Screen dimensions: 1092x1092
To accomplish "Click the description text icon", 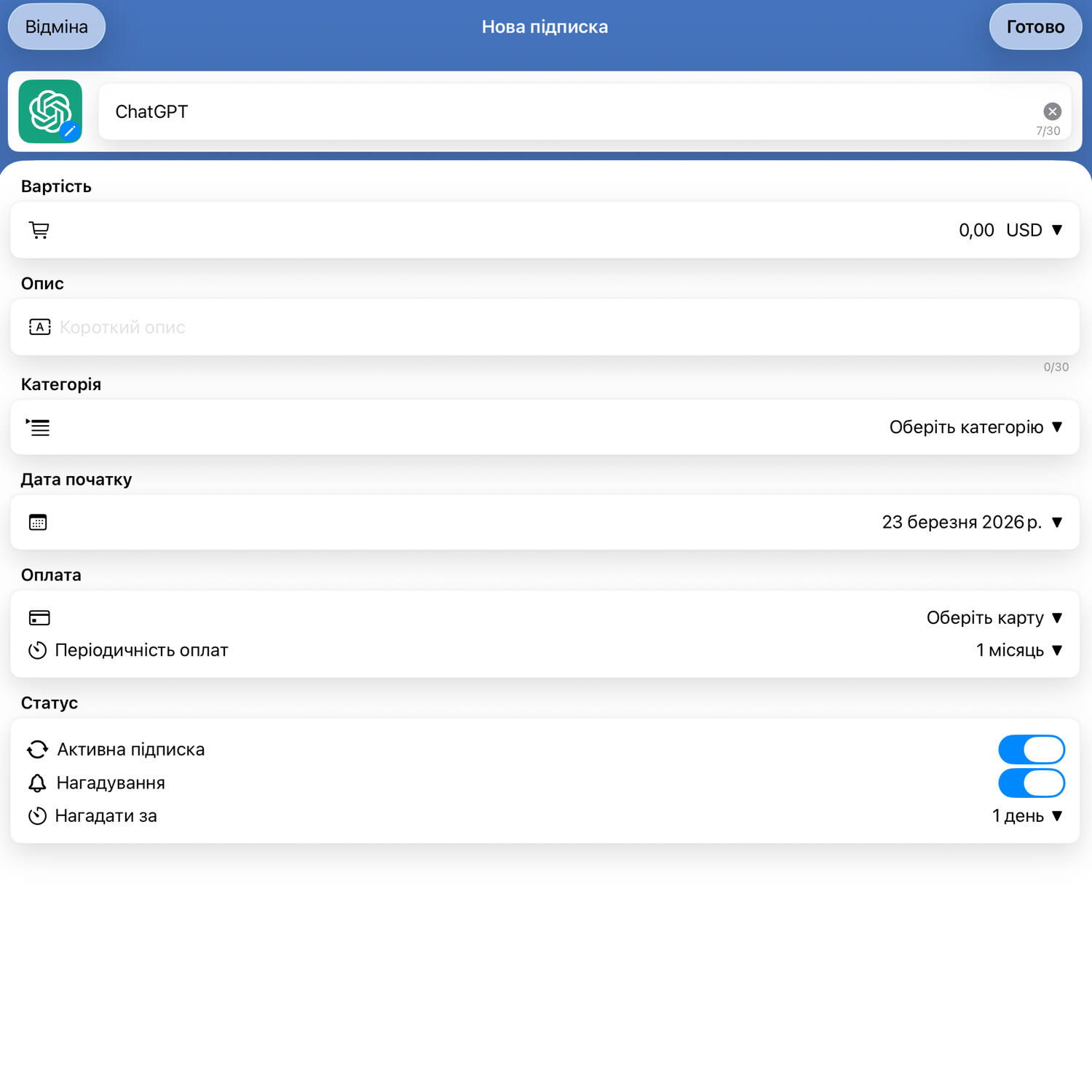I will coord(39,327).
